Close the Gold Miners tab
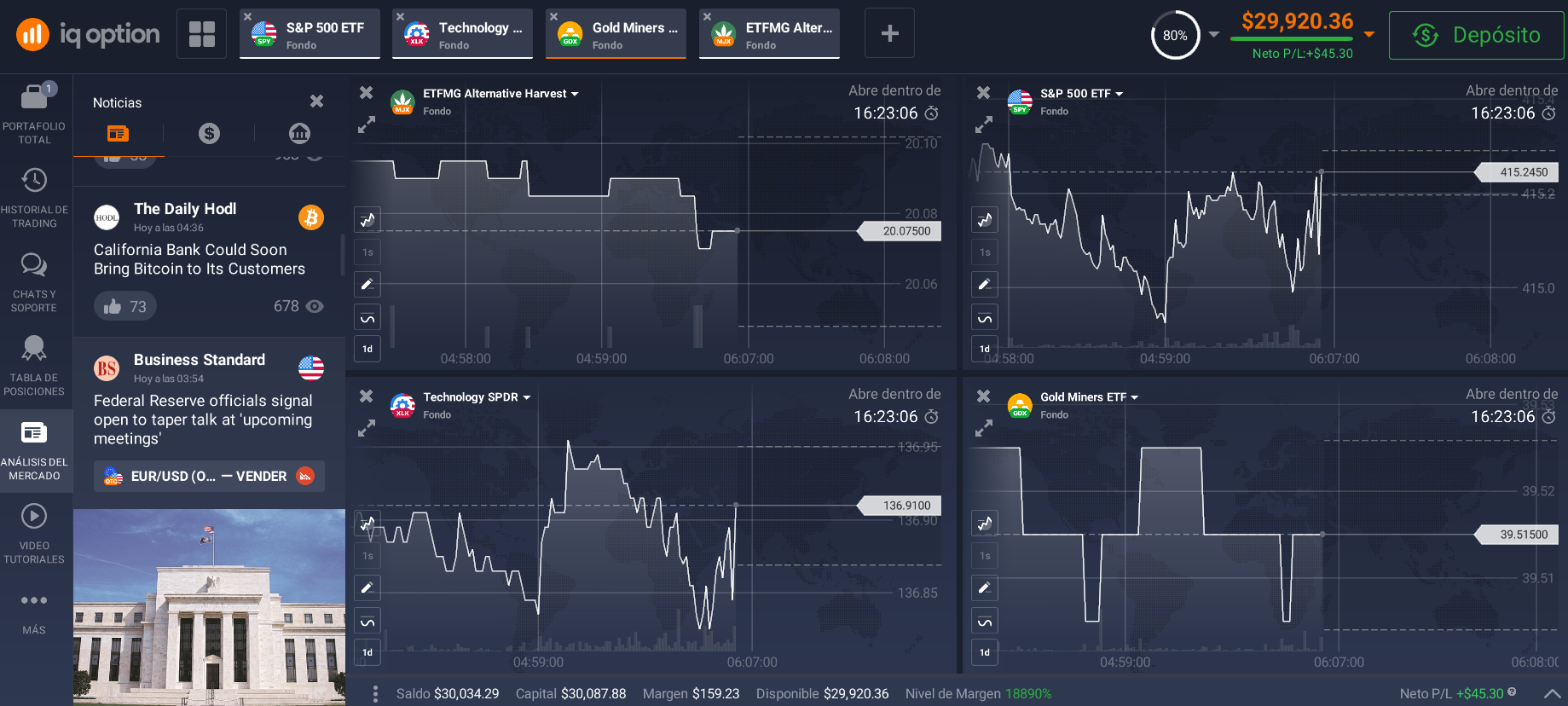This screenshot has width=1568, height=706. (553, 16)
